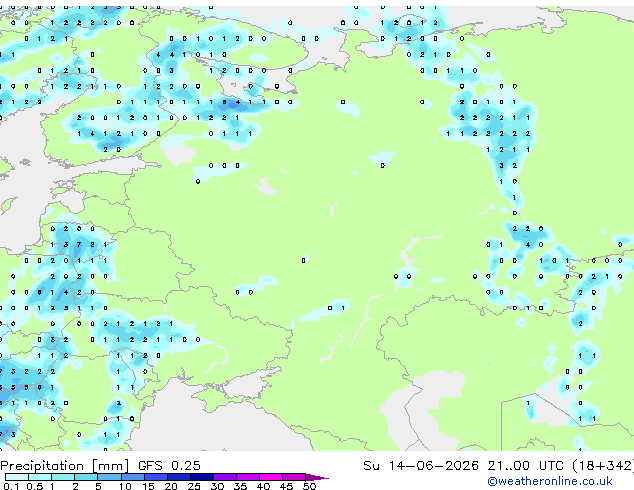Click the date 'Su 14-06-2026'
The width and height of the screenshot is (634, 490).
(x=421, y=466)
